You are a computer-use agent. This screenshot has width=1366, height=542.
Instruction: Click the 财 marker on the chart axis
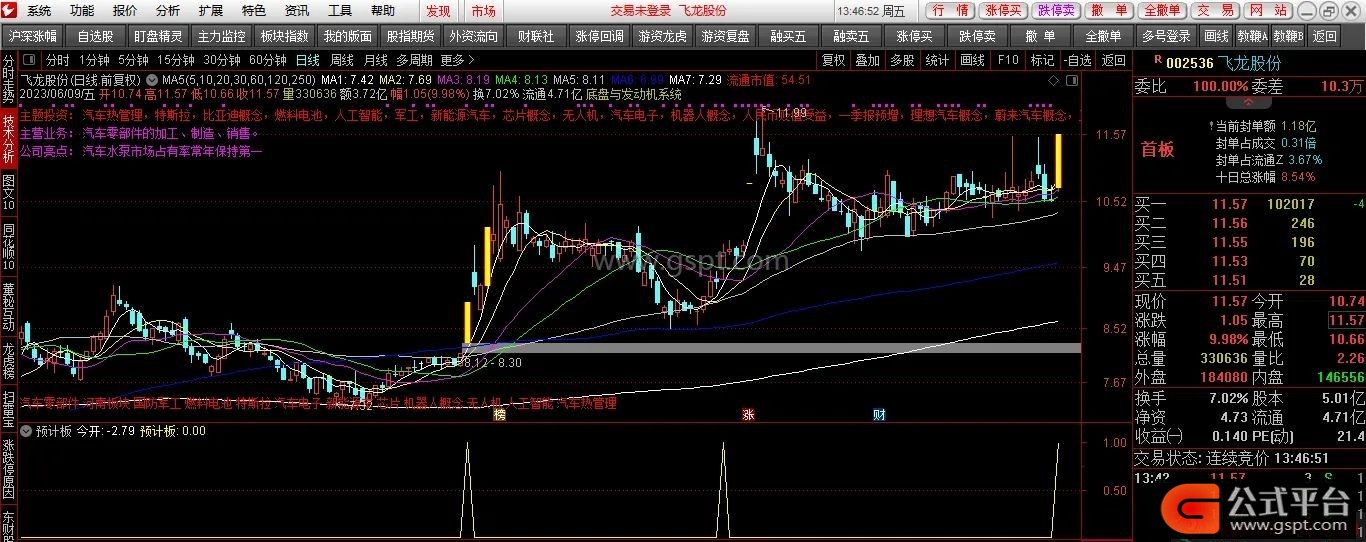878,414
